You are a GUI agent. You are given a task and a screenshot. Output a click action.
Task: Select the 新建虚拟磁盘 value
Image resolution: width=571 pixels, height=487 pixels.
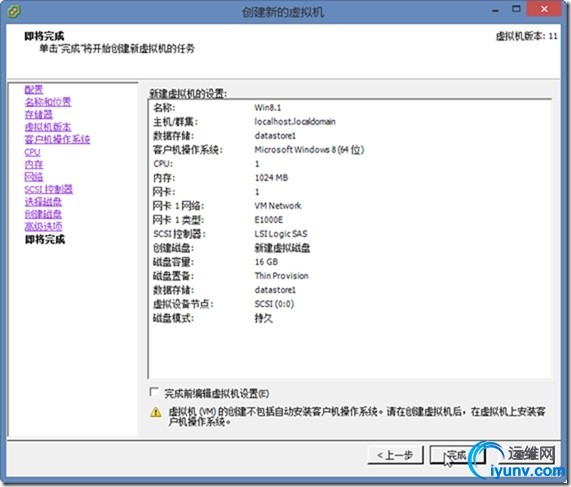tap(282, 248)
